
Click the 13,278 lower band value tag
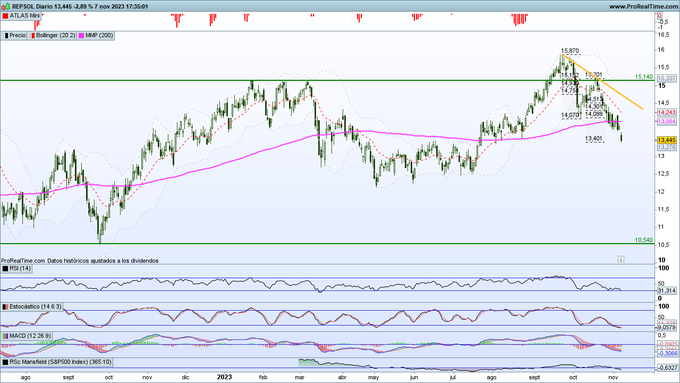667,147
